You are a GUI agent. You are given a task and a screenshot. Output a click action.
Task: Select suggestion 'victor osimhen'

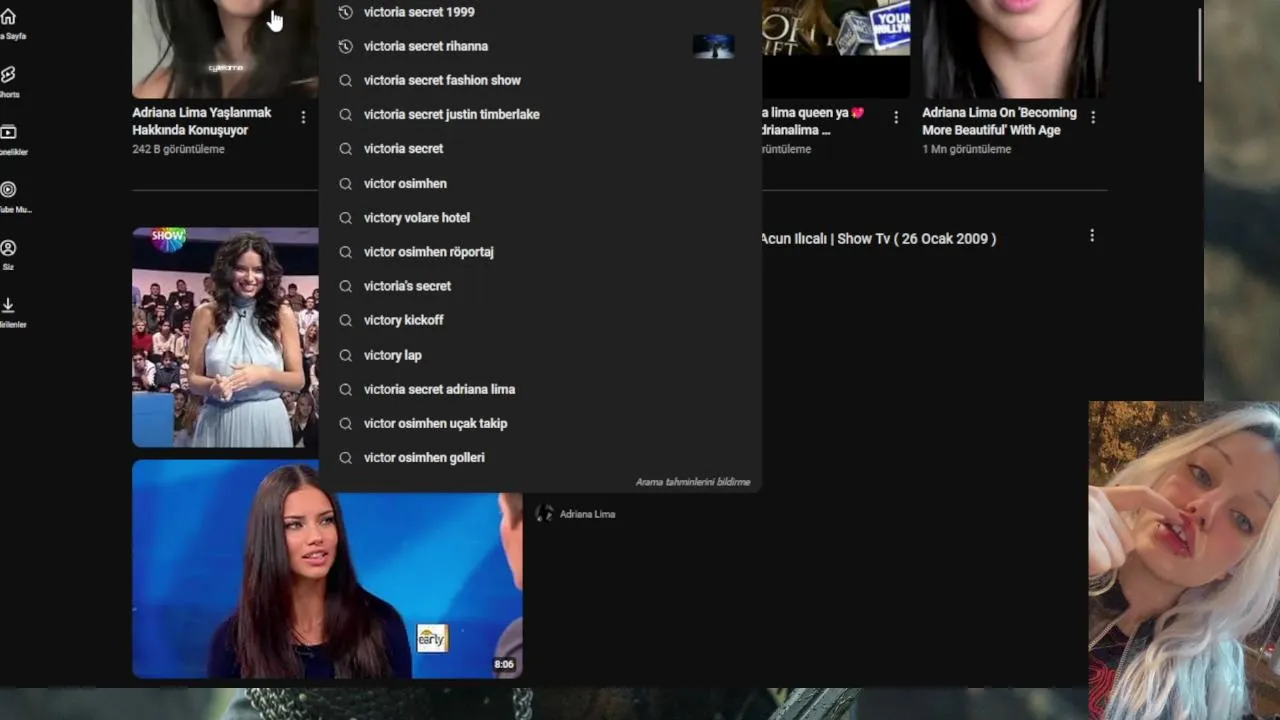click(x=540, y=183)
